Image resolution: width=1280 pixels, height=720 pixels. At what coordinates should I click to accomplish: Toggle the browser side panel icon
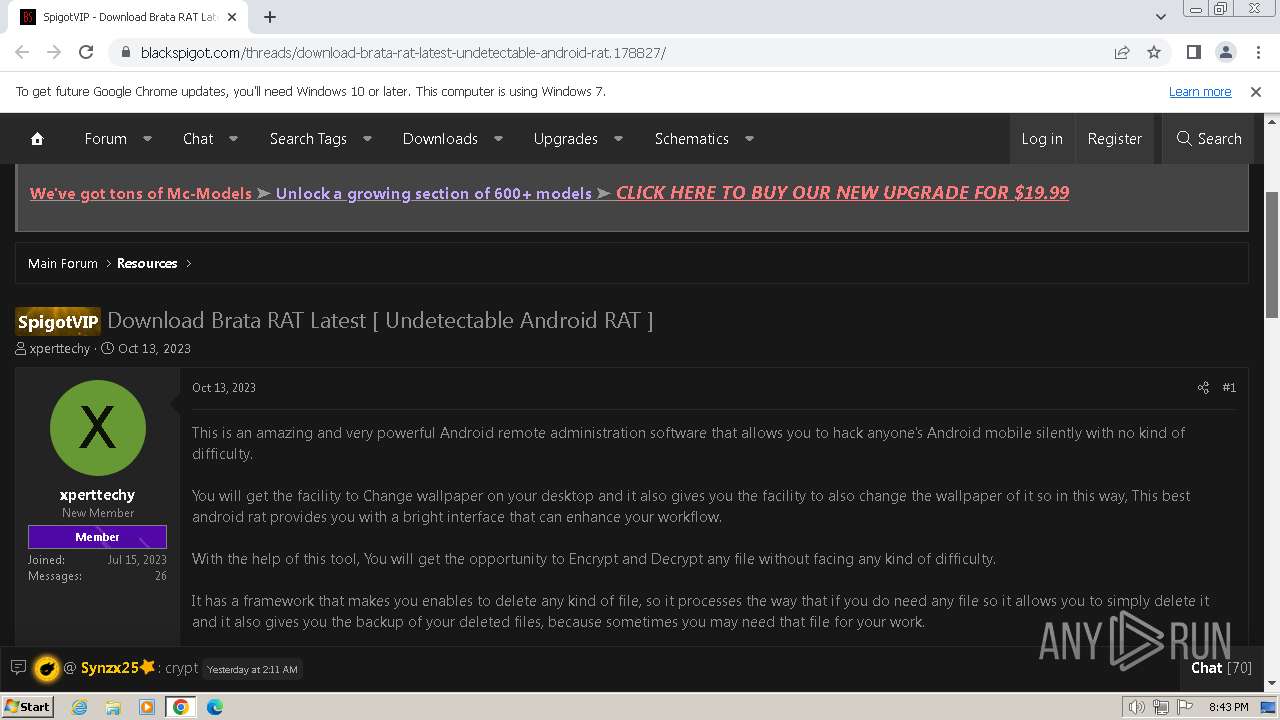pos(1193,52)
